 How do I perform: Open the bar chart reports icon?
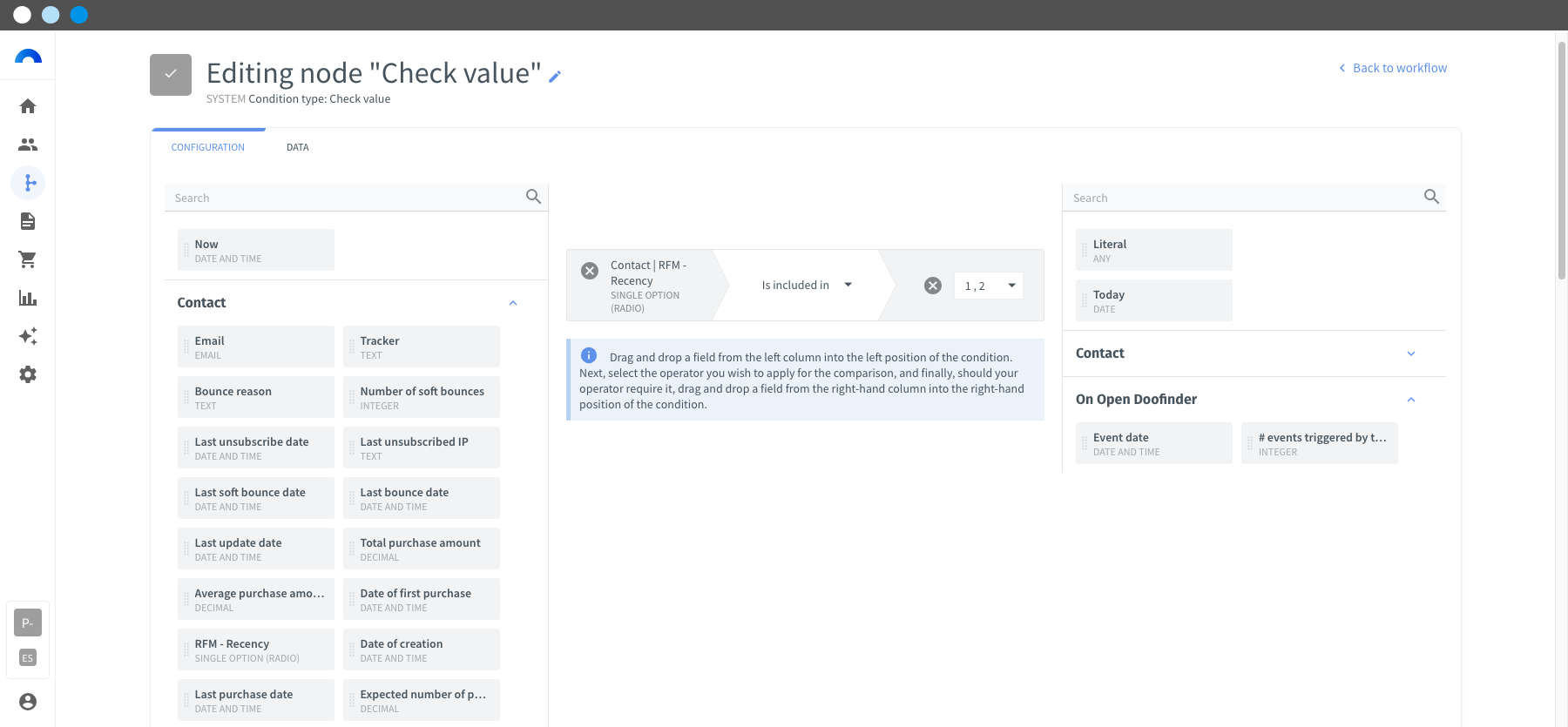[x=28, y=298]
